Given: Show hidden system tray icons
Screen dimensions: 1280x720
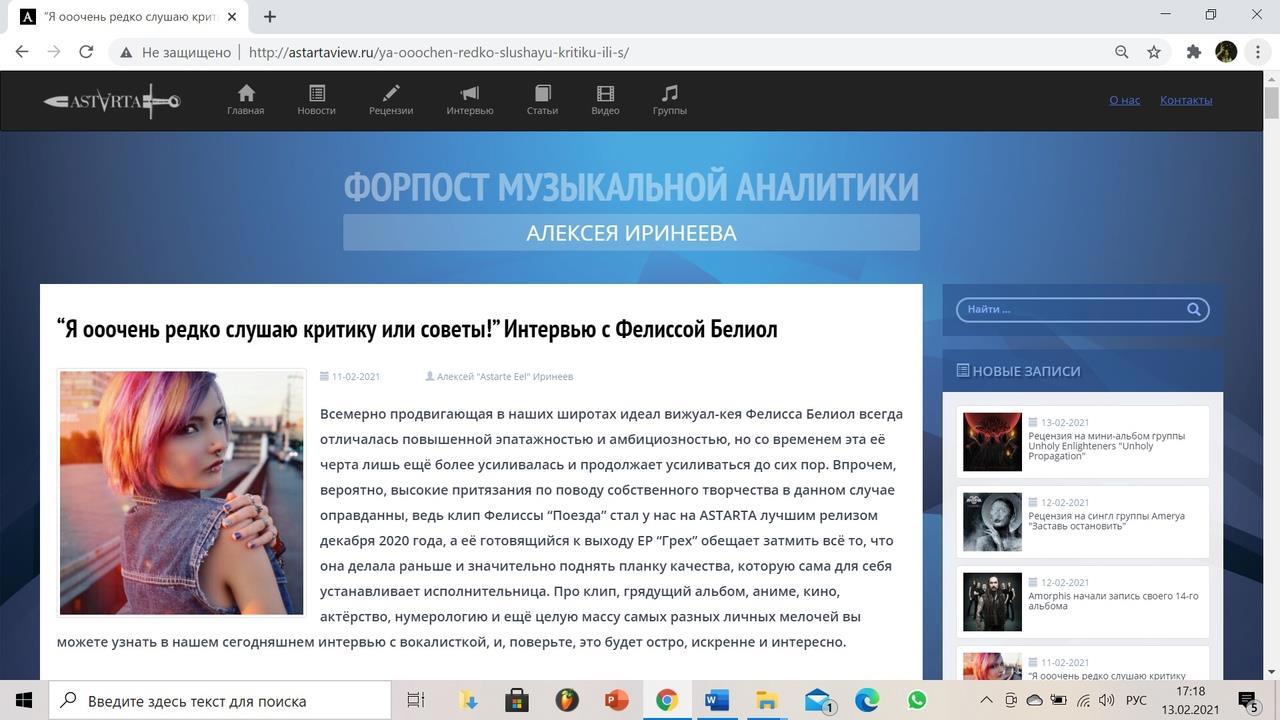Looking at the screenshot, I should (x=986, y=701).
